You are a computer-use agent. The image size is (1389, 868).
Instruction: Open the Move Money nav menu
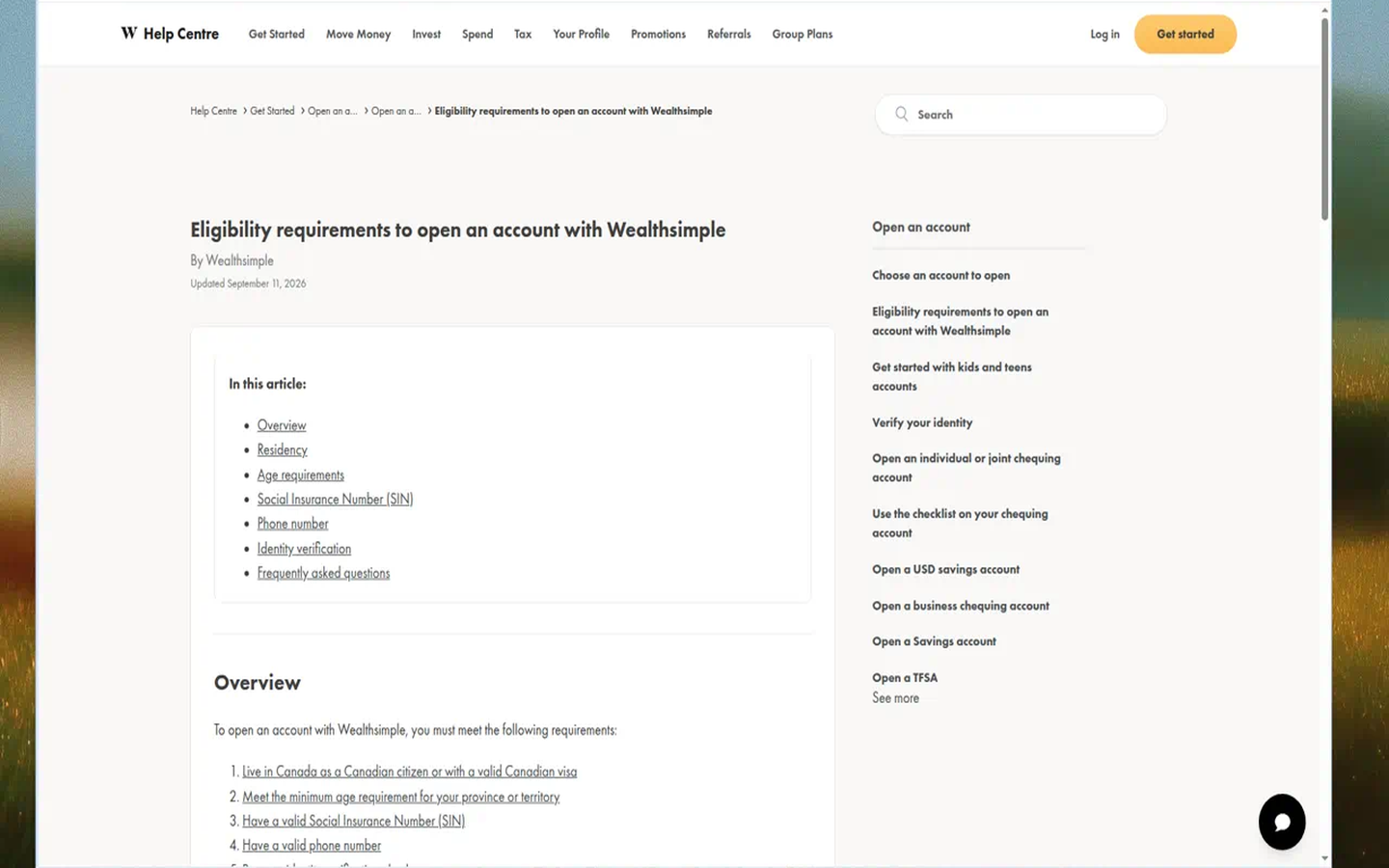coord(358,34)
